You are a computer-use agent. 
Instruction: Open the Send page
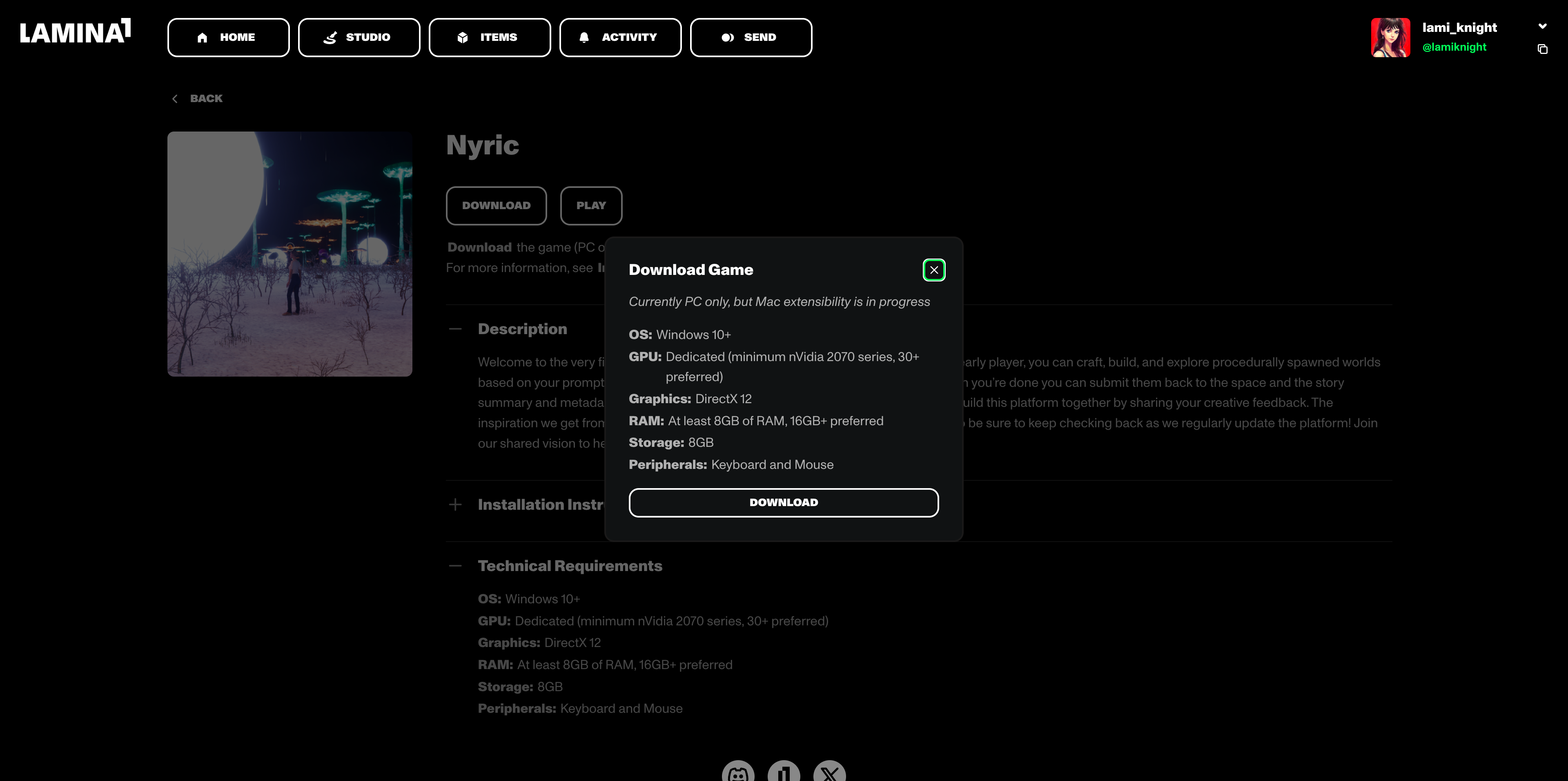point(751,37)
